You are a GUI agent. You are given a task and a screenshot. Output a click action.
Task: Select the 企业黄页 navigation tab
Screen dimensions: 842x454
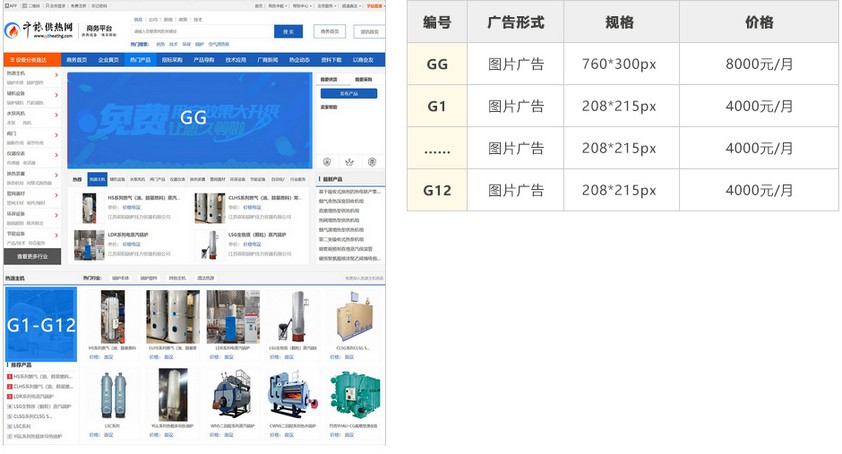coord(108,60)
